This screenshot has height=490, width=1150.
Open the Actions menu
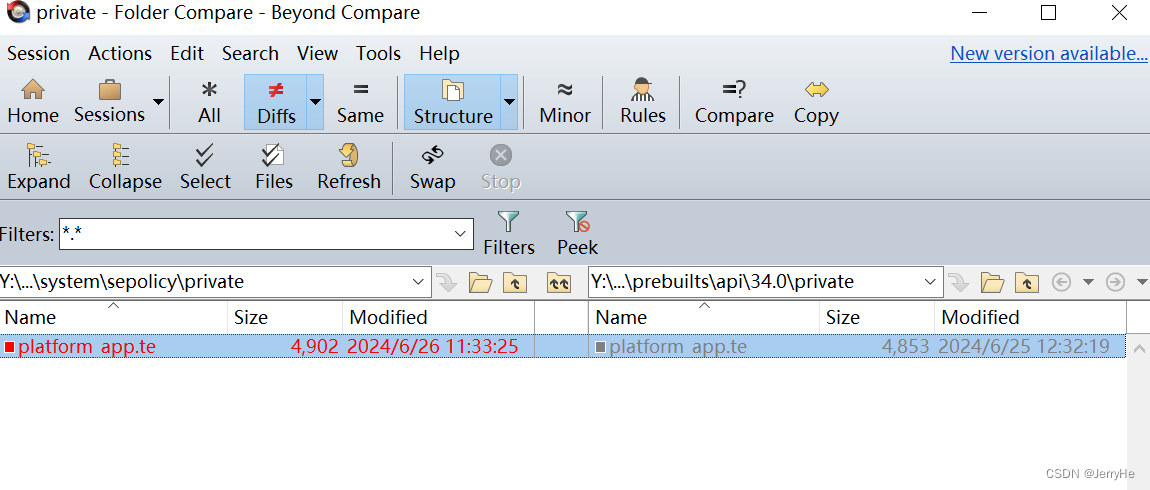tap(120, 54)
